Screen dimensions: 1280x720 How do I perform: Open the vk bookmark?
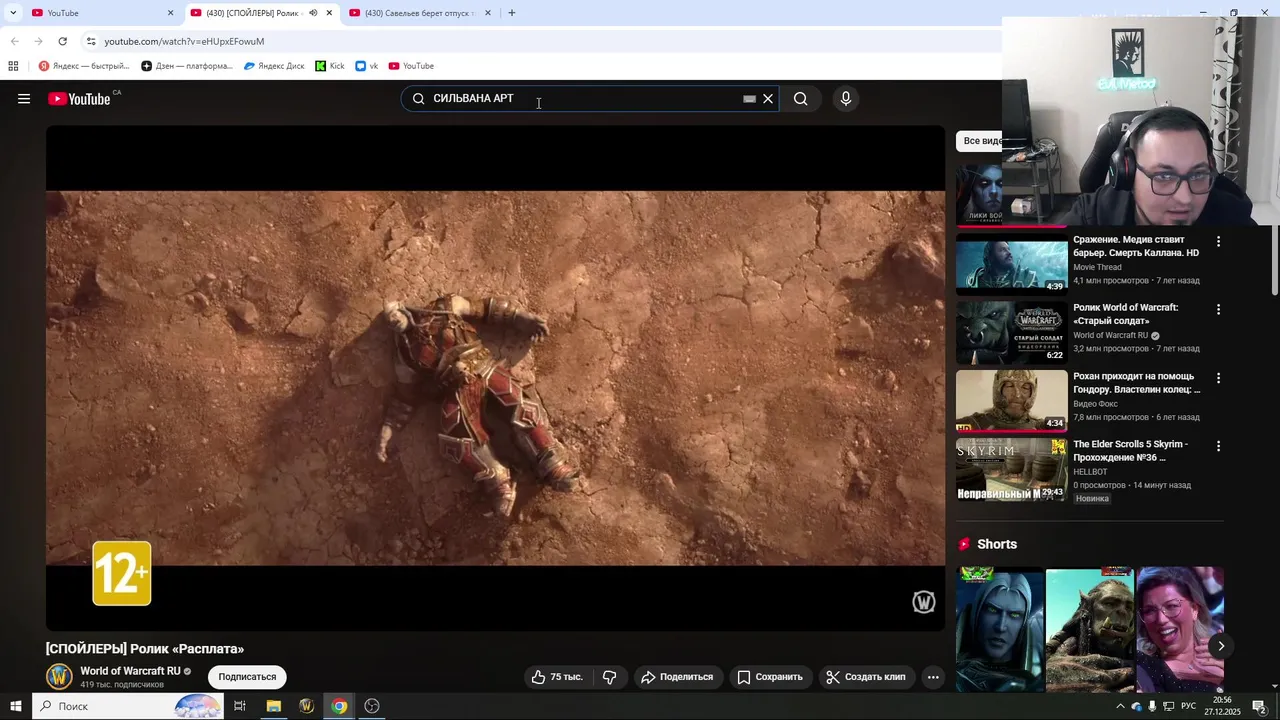pos(367,66)
